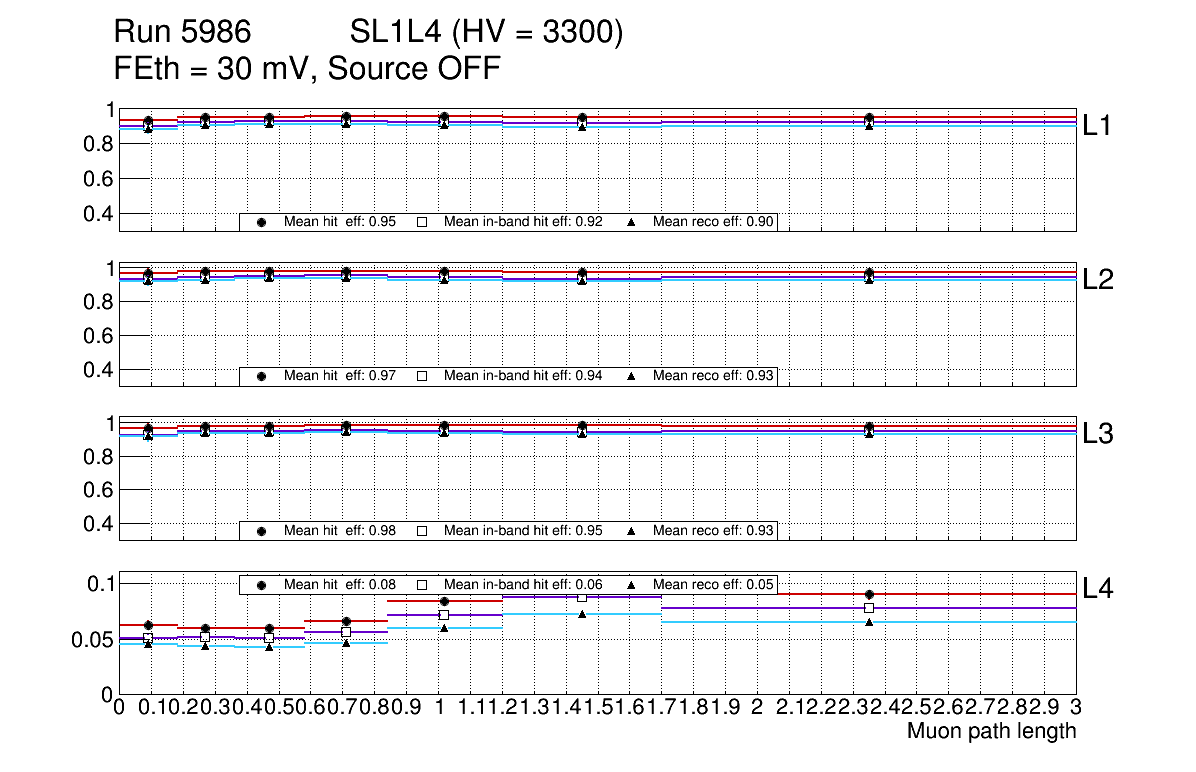Click the filled circle marker in L1 legend
The image size is (1196, 772).
(261, 223)
